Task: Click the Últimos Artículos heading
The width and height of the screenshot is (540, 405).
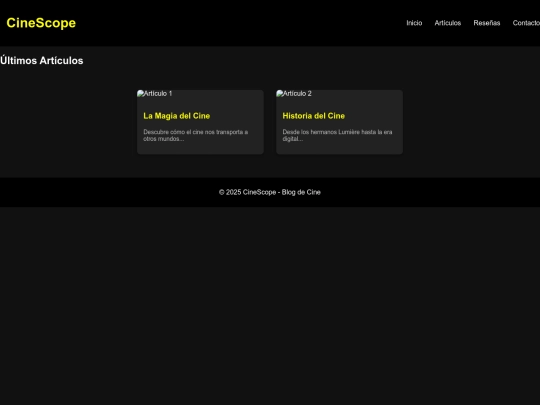Action: tap(42, 61)
